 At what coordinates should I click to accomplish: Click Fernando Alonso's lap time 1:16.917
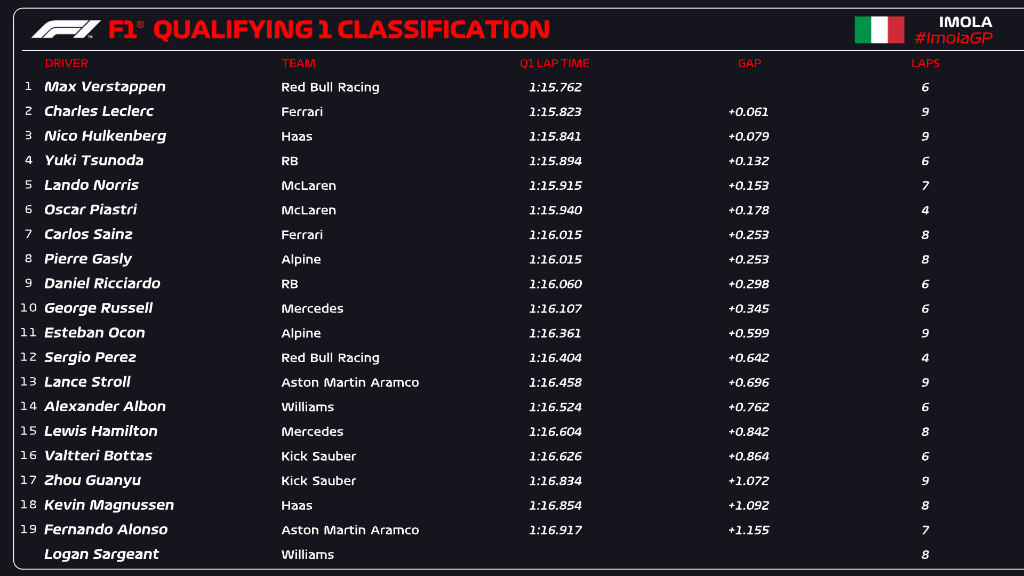click(555, 530)
